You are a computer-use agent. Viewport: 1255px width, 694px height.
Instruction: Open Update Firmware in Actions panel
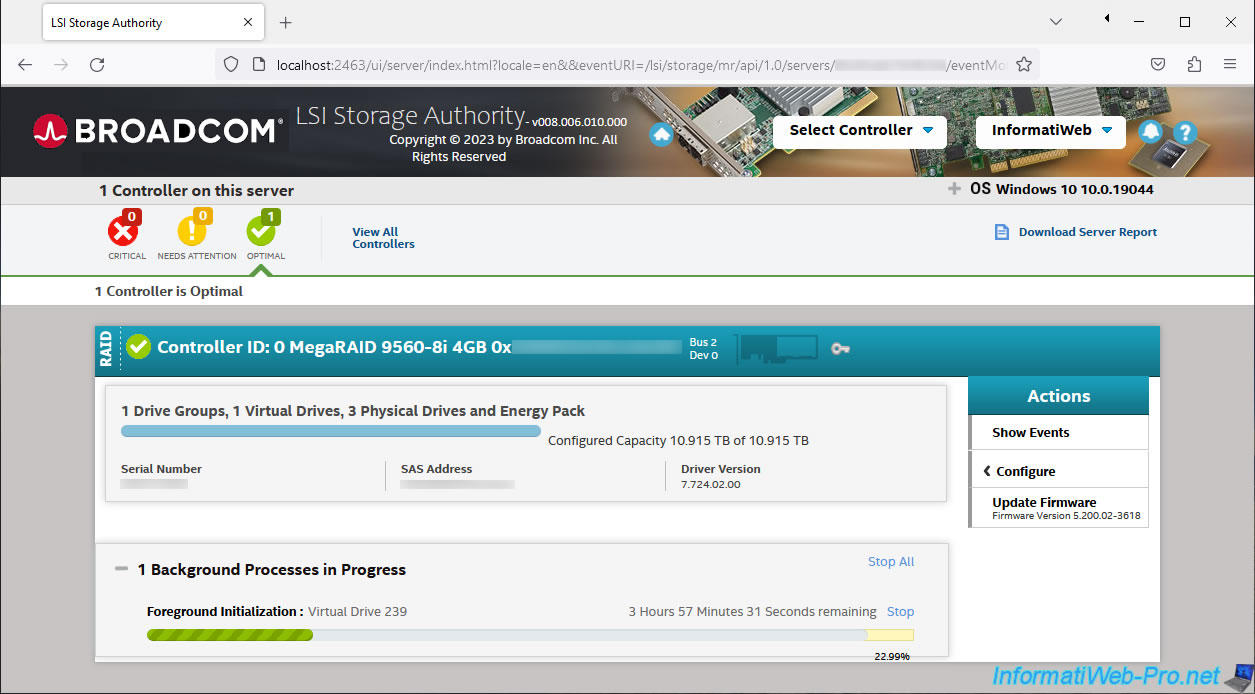point(1059,508)
